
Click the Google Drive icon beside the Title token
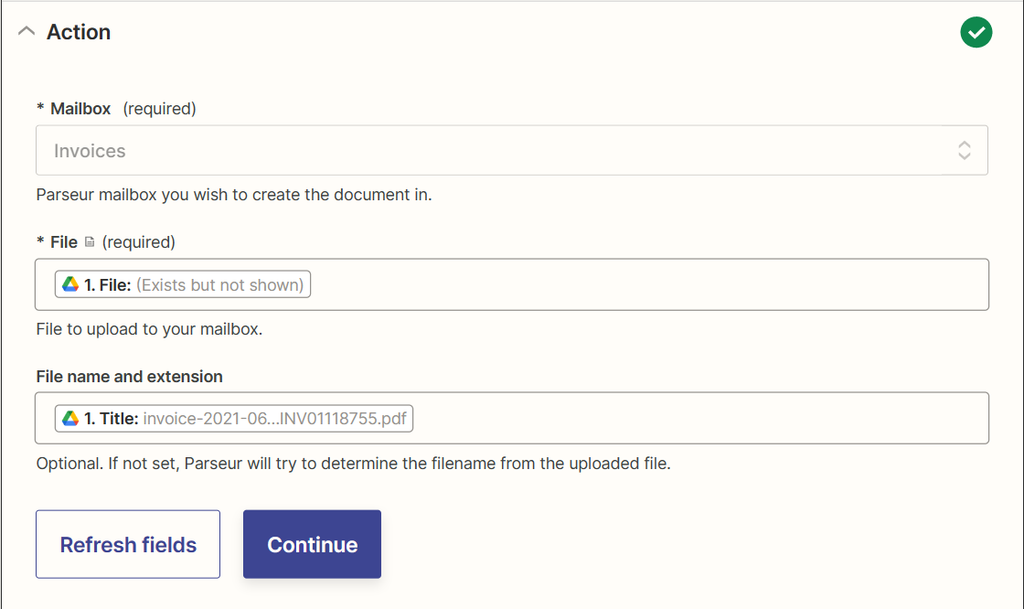point(70,418)
